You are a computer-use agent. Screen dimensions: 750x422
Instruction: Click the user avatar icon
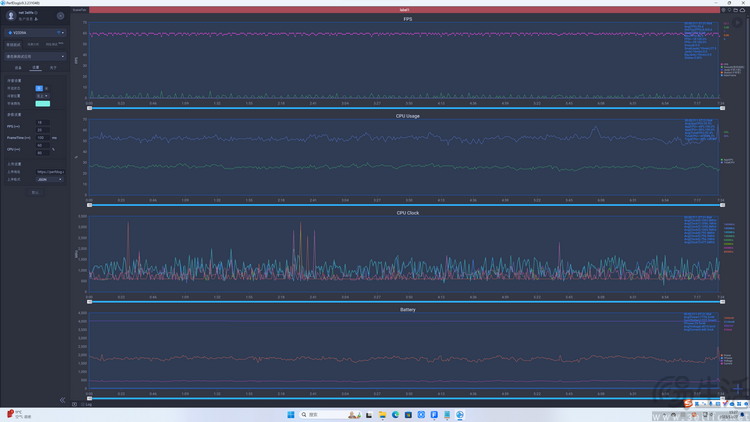click(11, 16)
